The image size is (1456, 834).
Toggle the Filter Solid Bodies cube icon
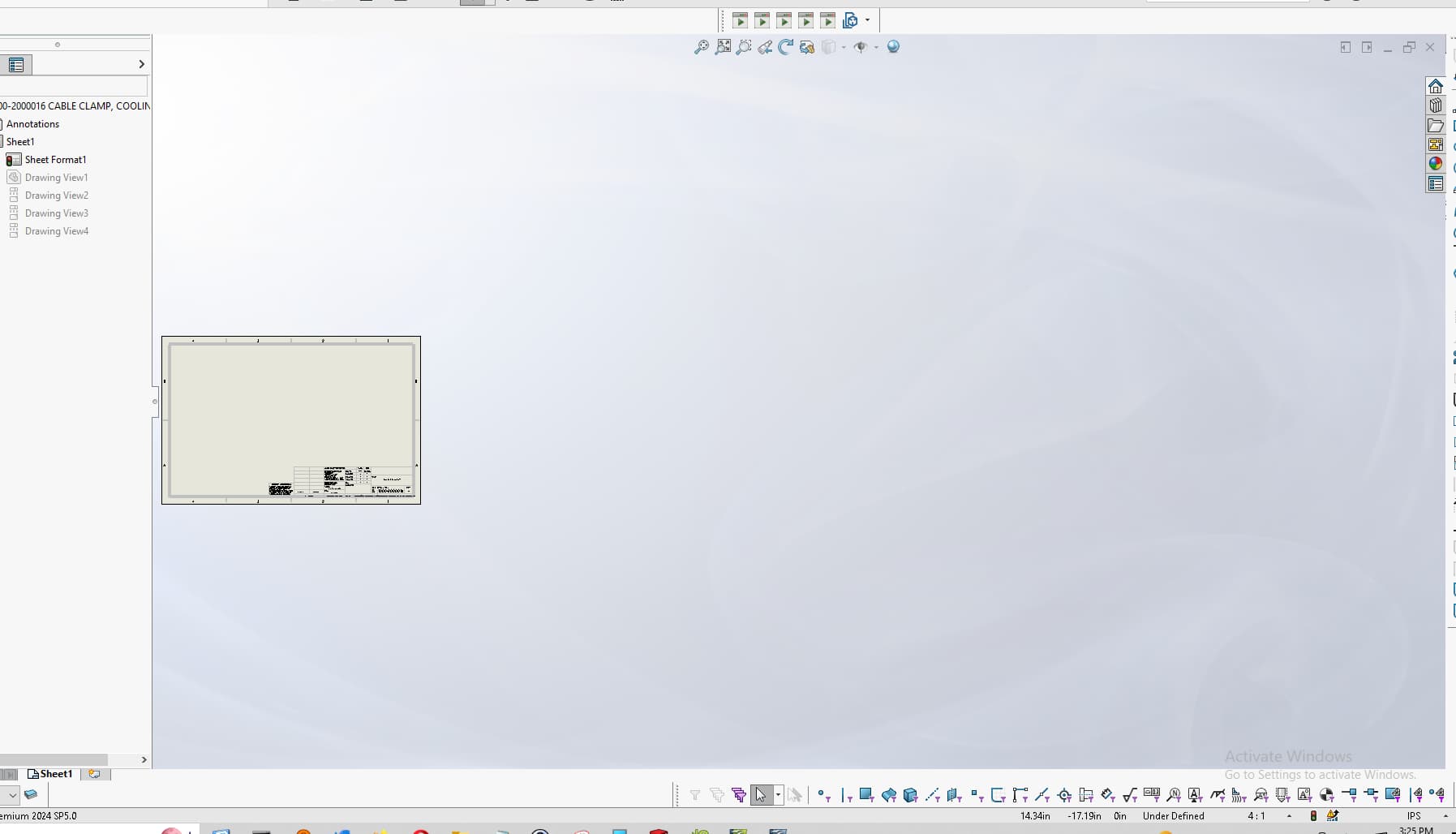[910, 795]
